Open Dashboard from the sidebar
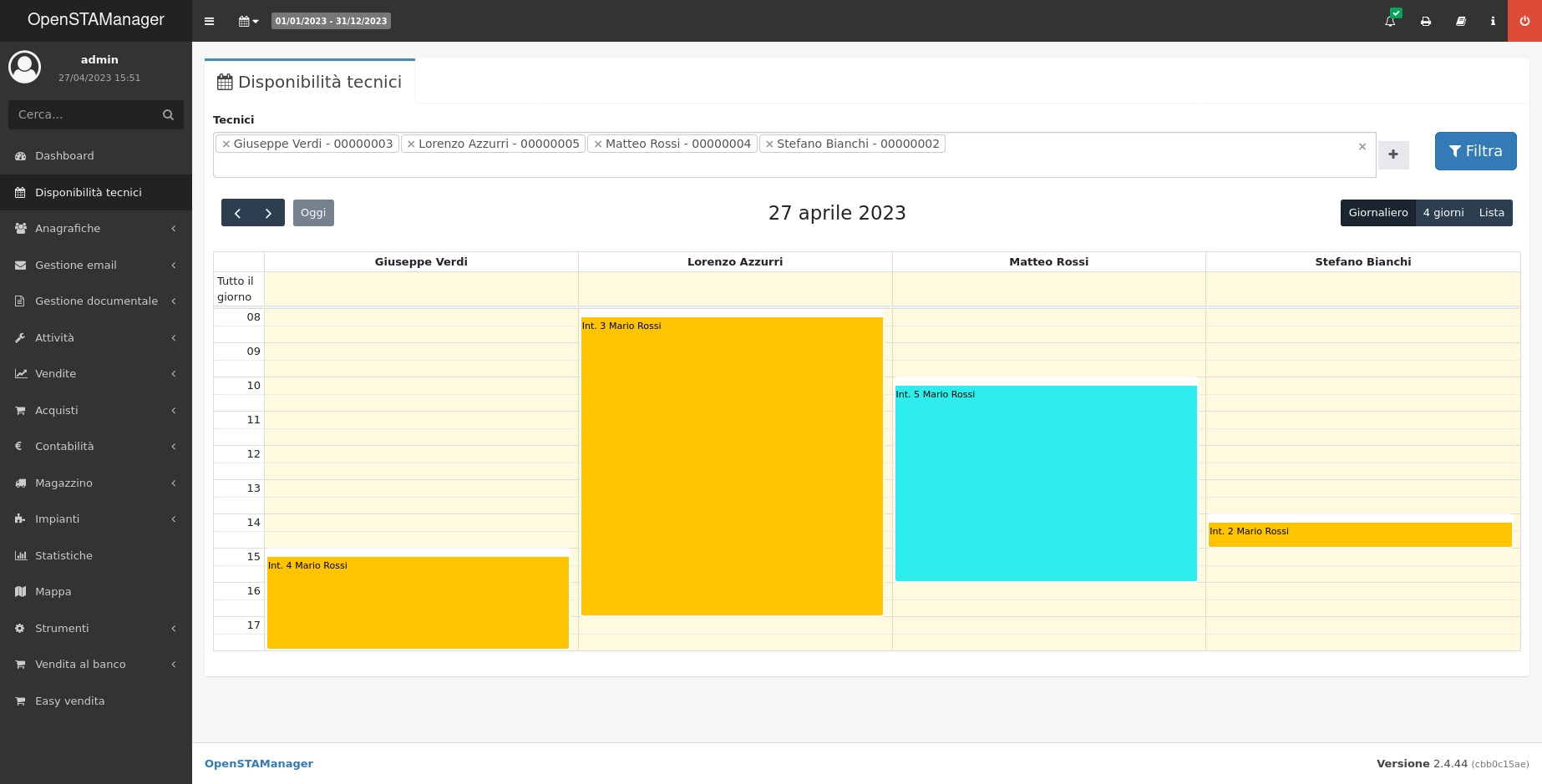1542x784 pixels. 64,156
